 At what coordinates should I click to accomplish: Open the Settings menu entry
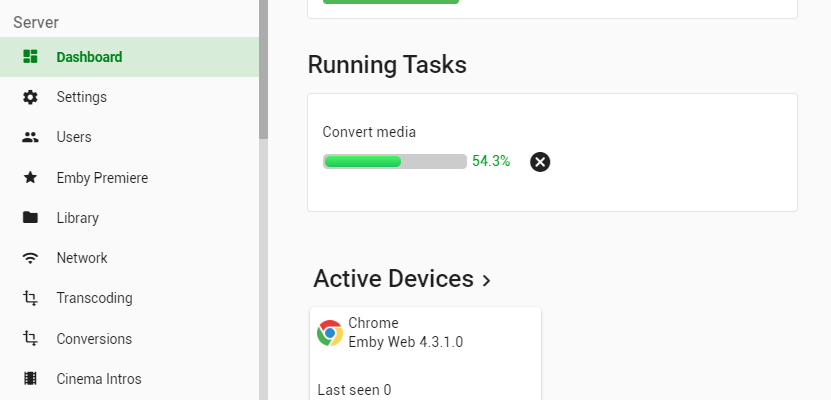82,97
